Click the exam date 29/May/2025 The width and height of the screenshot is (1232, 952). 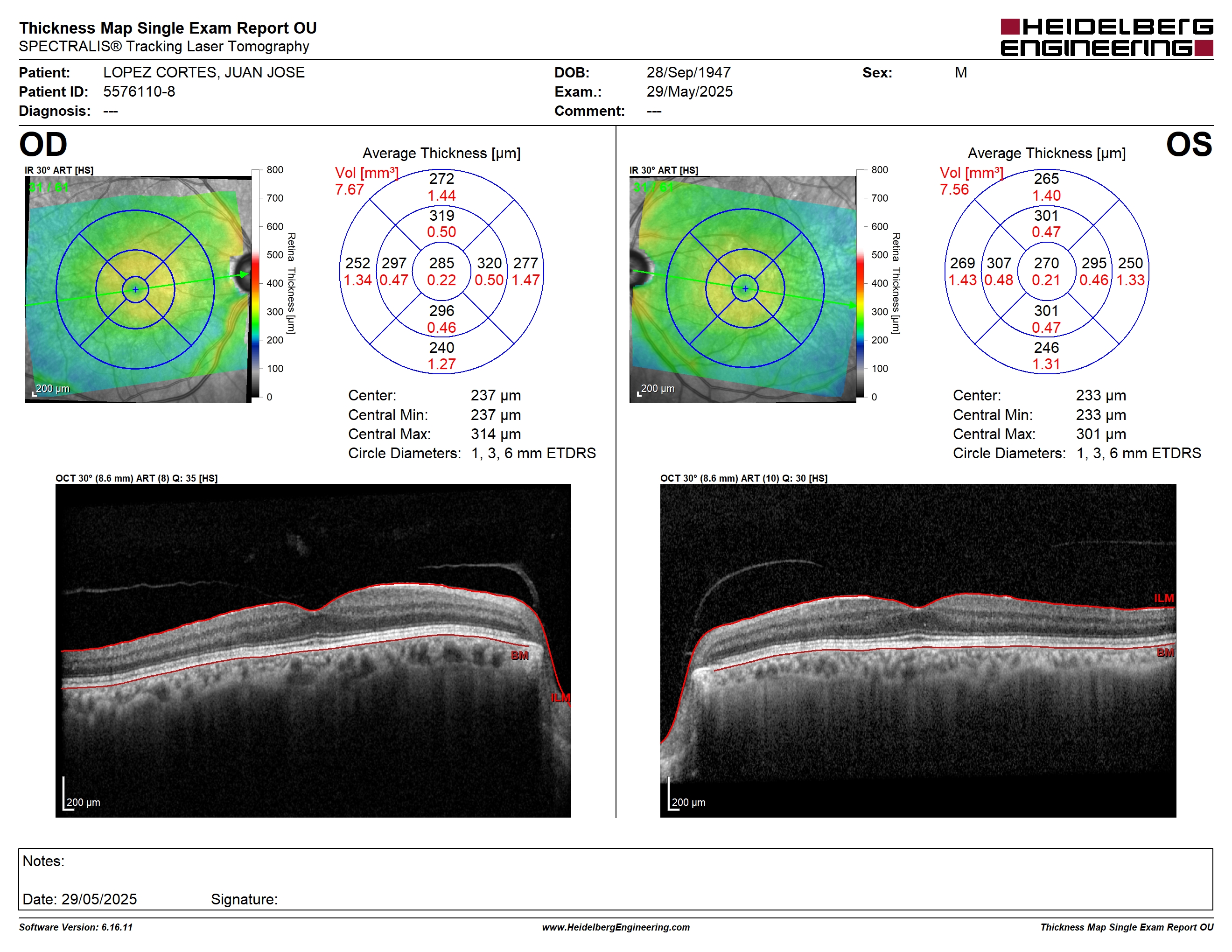pos(689,91)
